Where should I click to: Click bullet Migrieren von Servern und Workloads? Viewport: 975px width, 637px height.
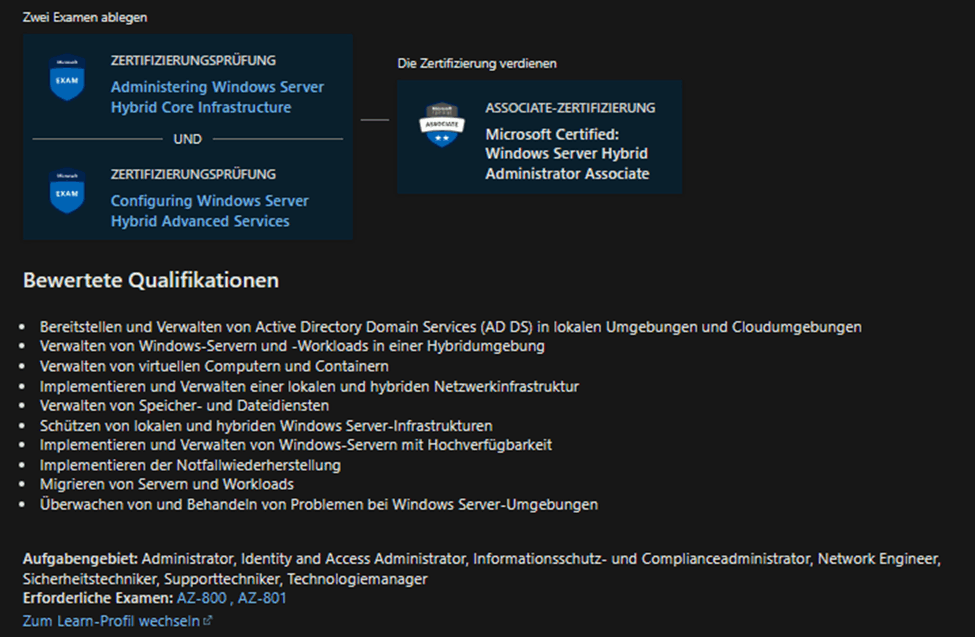[167, 484]
